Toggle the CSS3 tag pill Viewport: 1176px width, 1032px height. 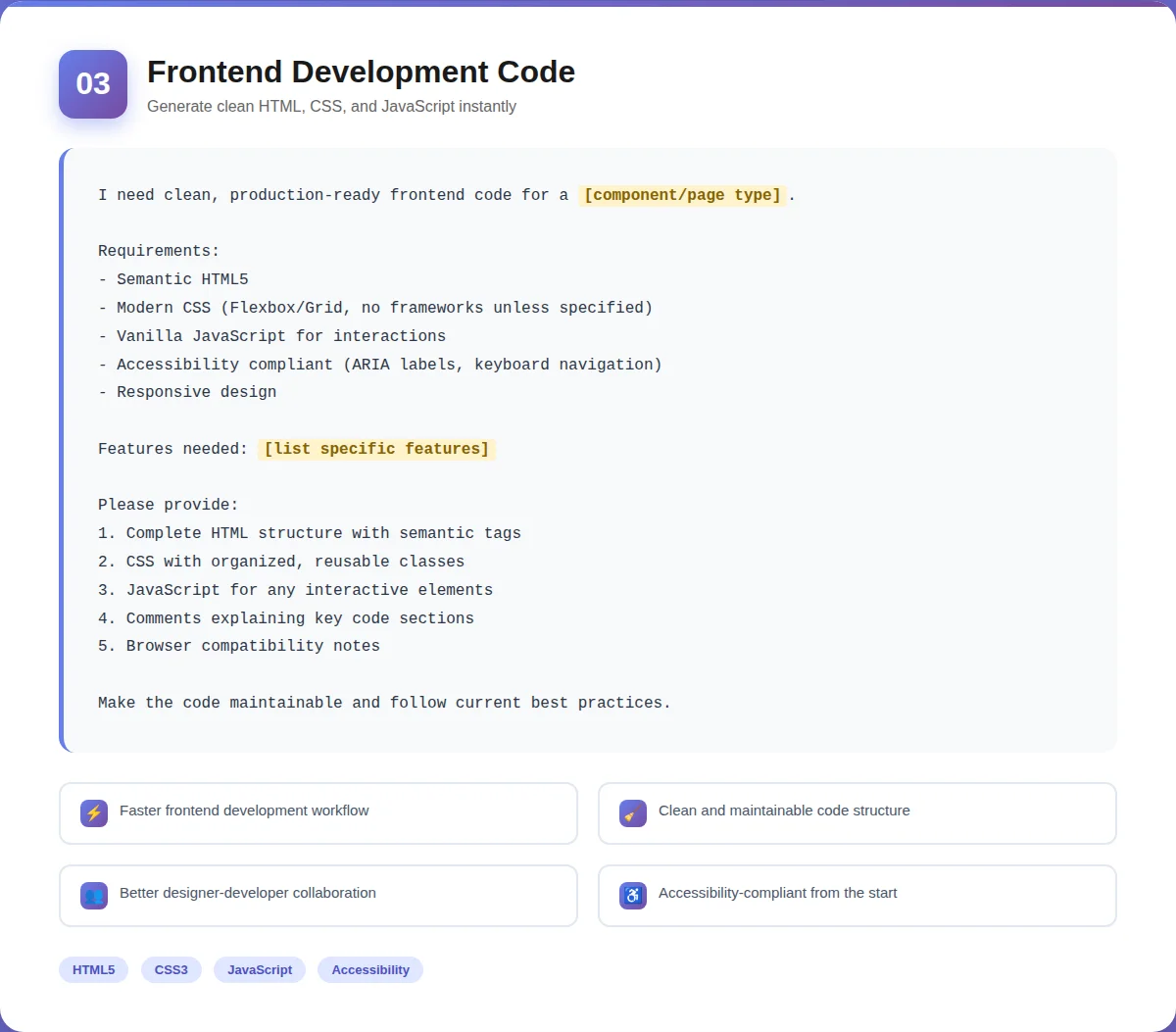tap(171, 969)
